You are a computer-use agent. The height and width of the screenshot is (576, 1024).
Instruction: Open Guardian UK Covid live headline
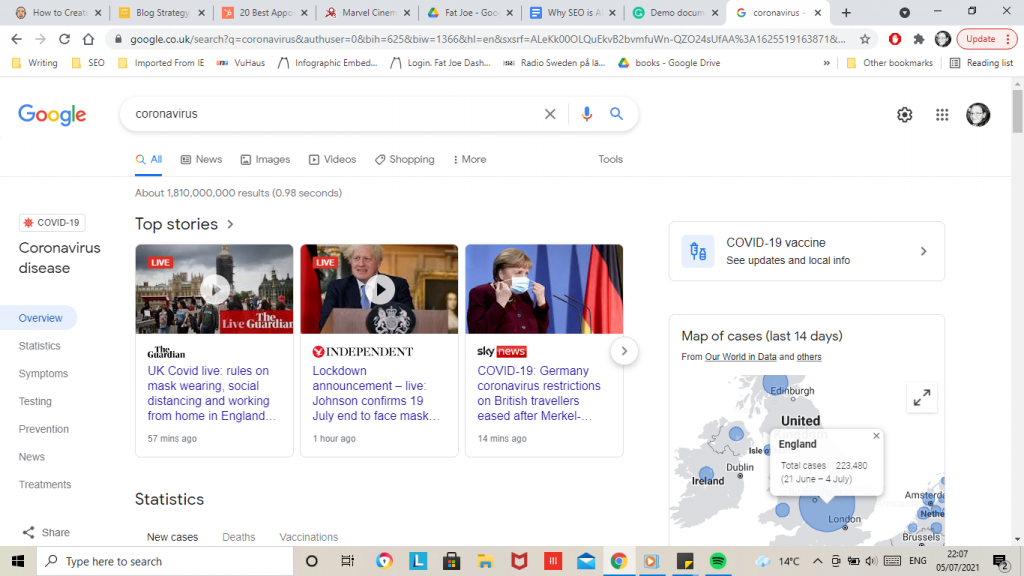(x=212, y=393)
